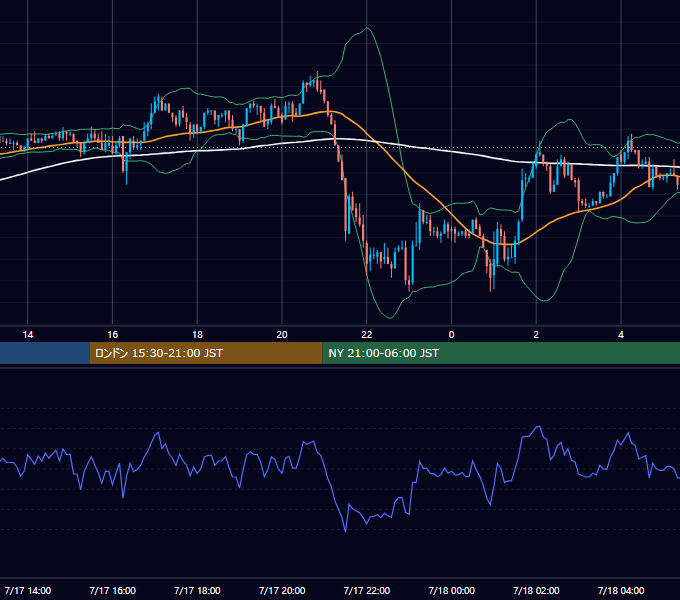This screenshot has width=680, height=600.
Task: Click the 2 hour label on chart axis
Action: click(536, 335)
